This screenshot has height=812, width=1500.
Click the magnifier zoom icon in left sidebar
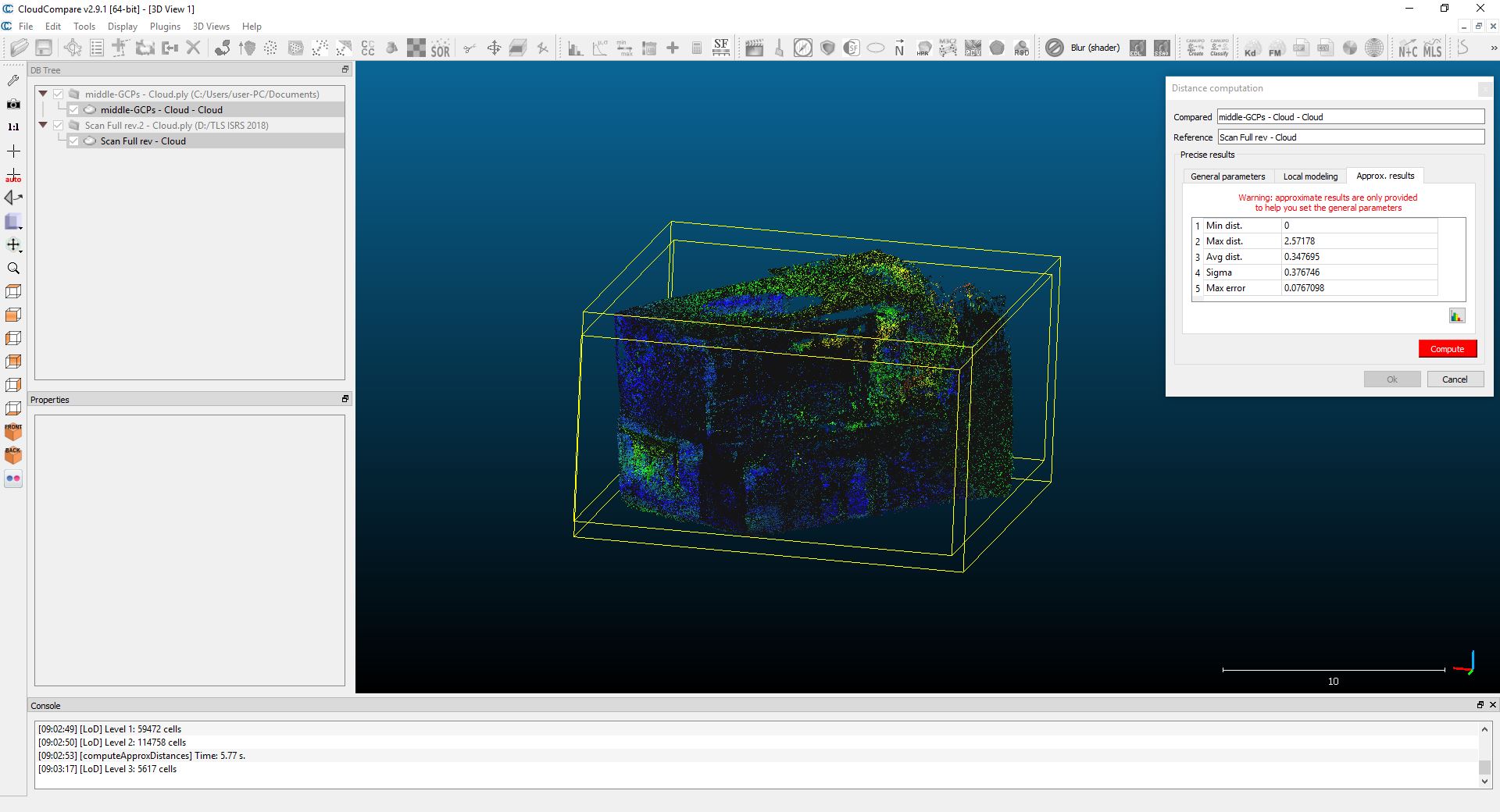coord(13,269)
